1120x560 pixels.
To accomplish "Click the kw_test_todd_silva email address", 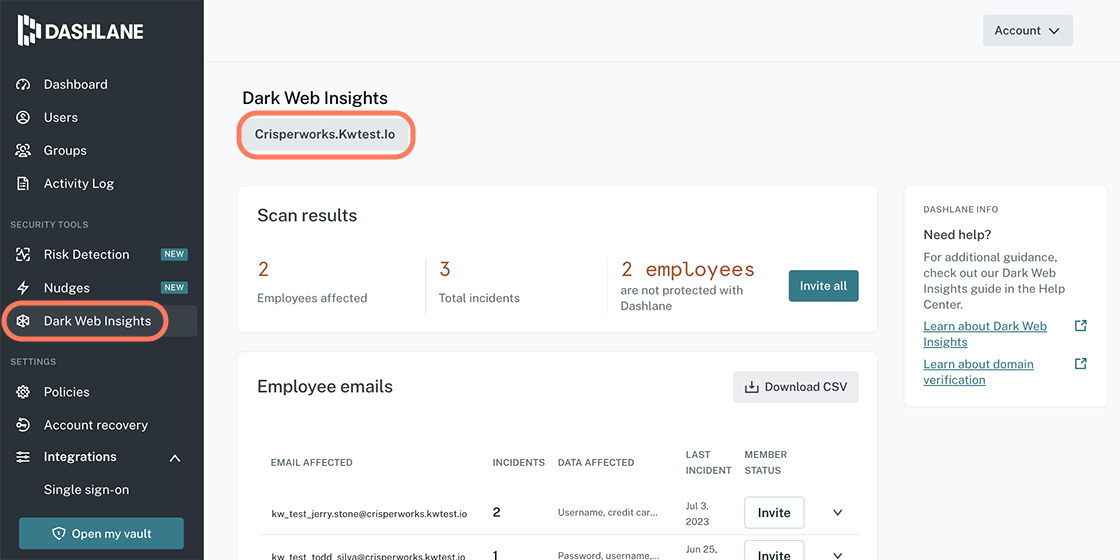I will (x=369, y=556).
